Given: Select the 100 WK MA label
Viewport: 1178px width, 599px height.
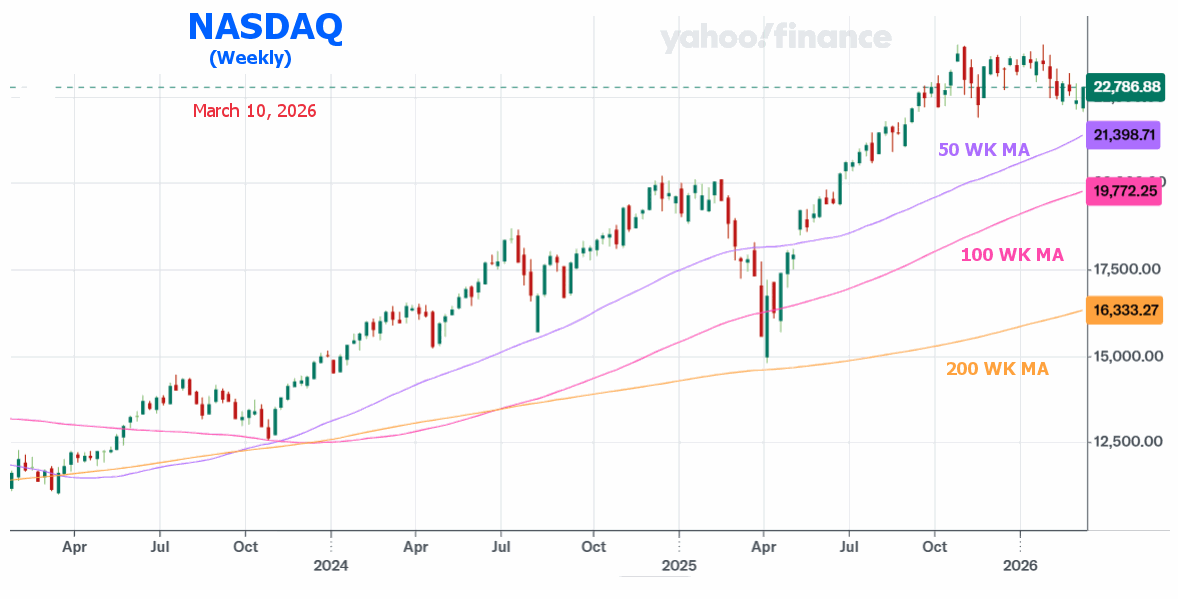Looking at the screenshot, I should 1012,255.
